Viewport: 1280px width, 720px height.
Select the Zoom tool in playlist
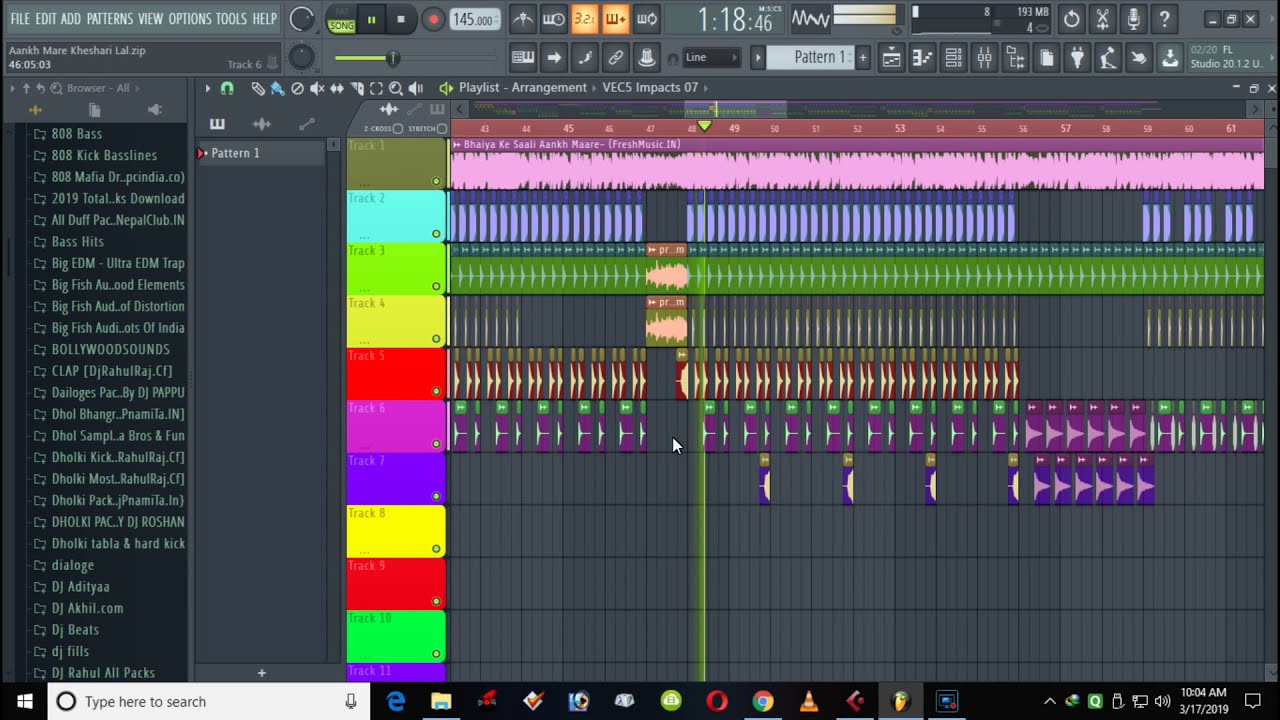[396, 88]
